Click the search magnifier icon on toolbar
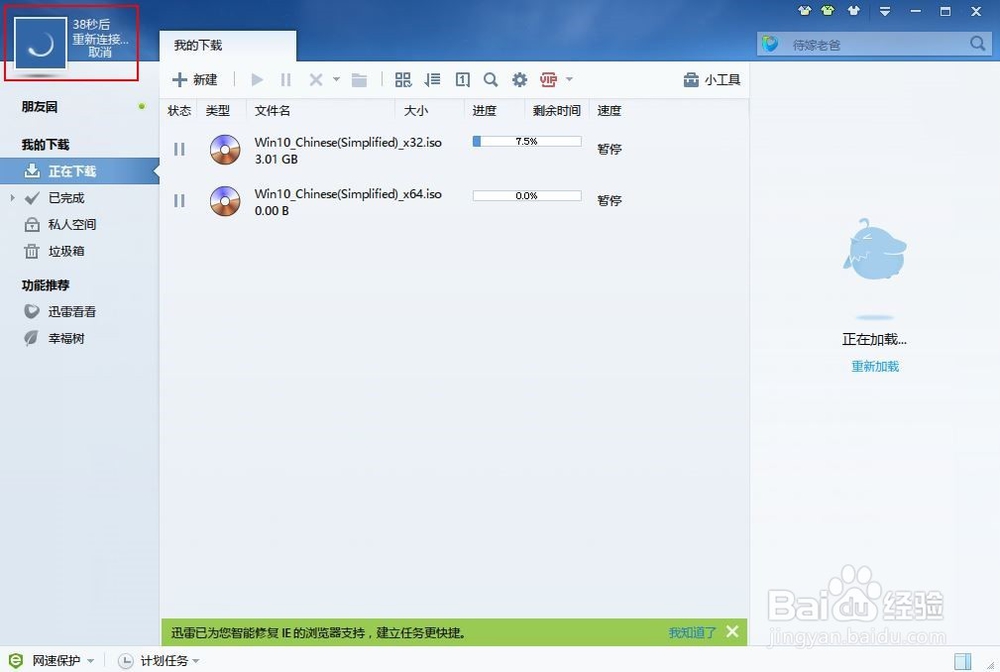 [490, 79]
